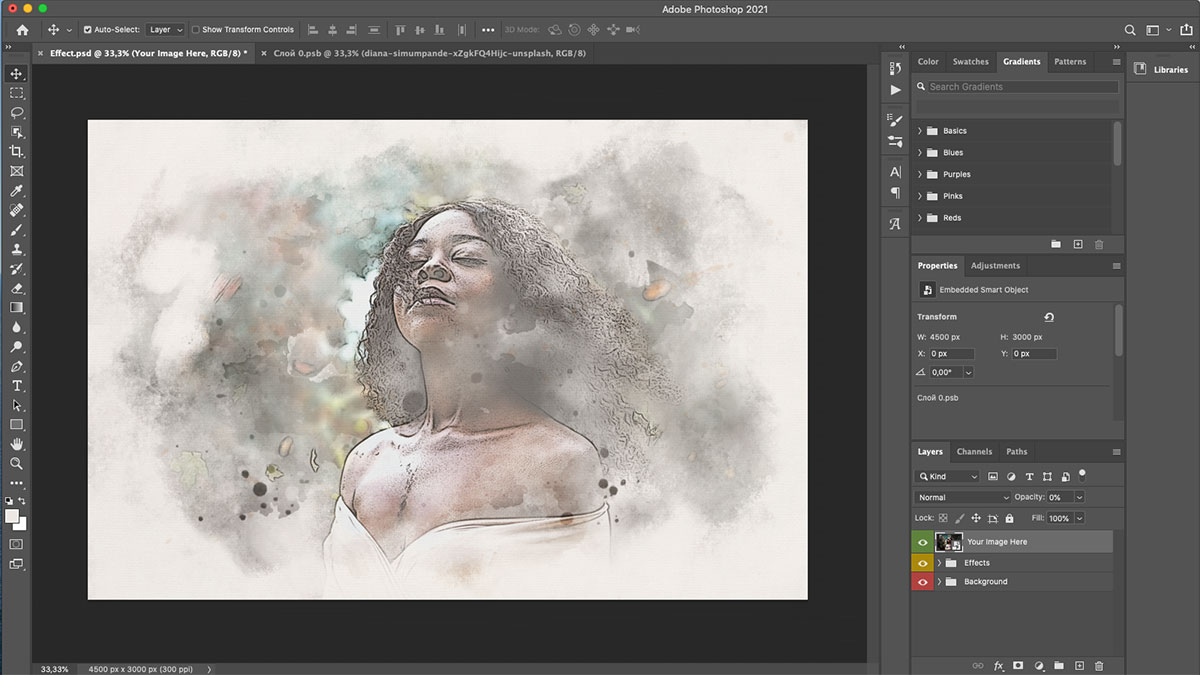Hide the Your Image Here layer
Viewport: 1200px width, 675px height.
(923, 542)
